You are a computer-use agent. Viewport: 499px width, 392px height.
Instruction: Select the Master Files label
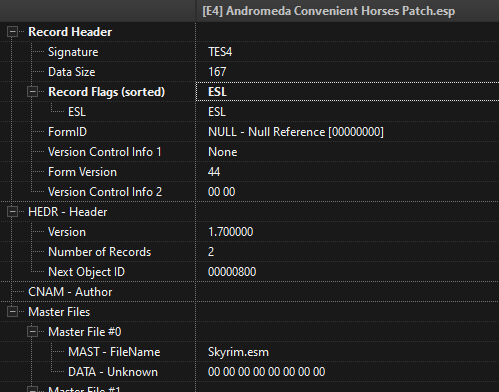(59, 312)
